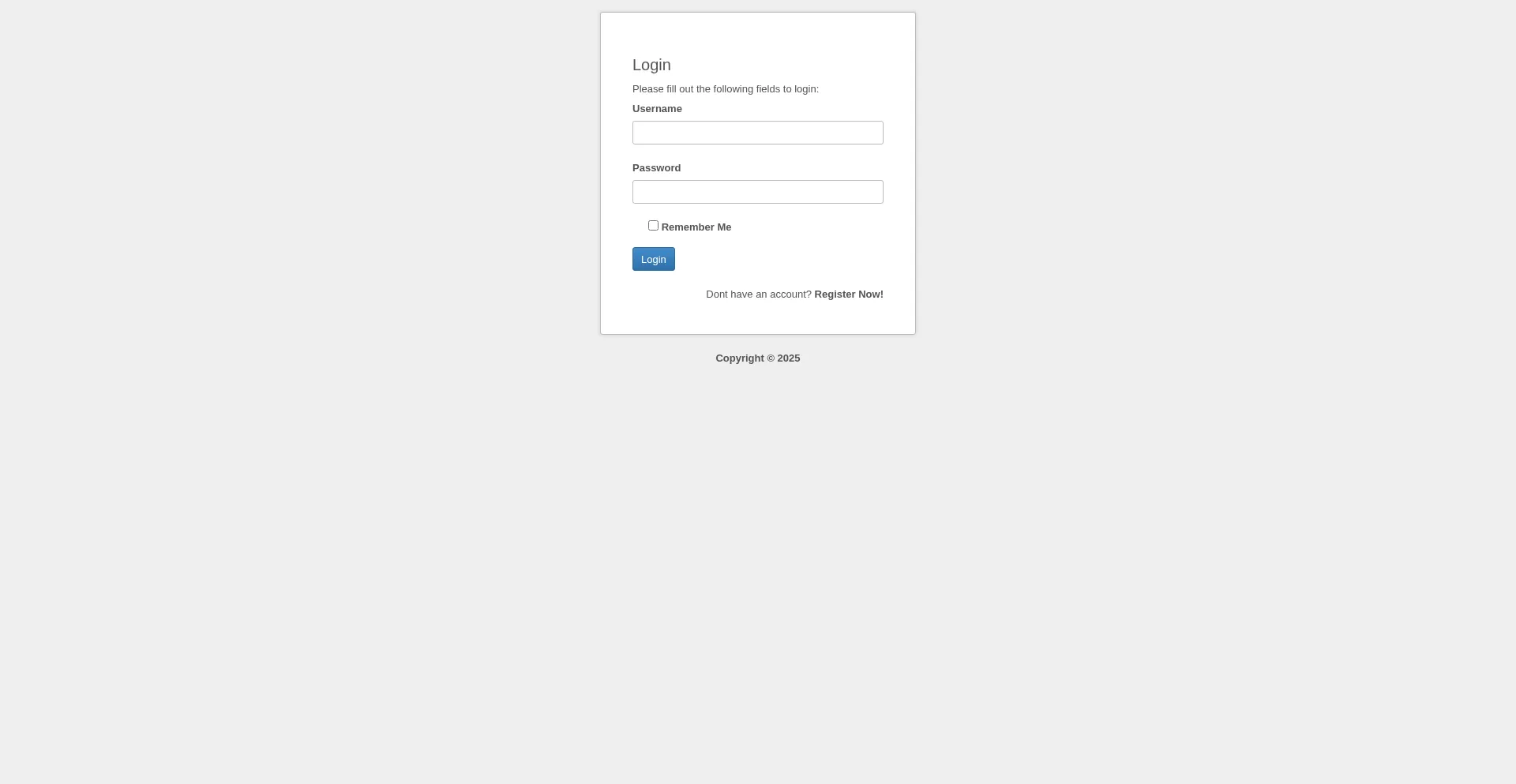Click the Username field label

click(657, 109)
